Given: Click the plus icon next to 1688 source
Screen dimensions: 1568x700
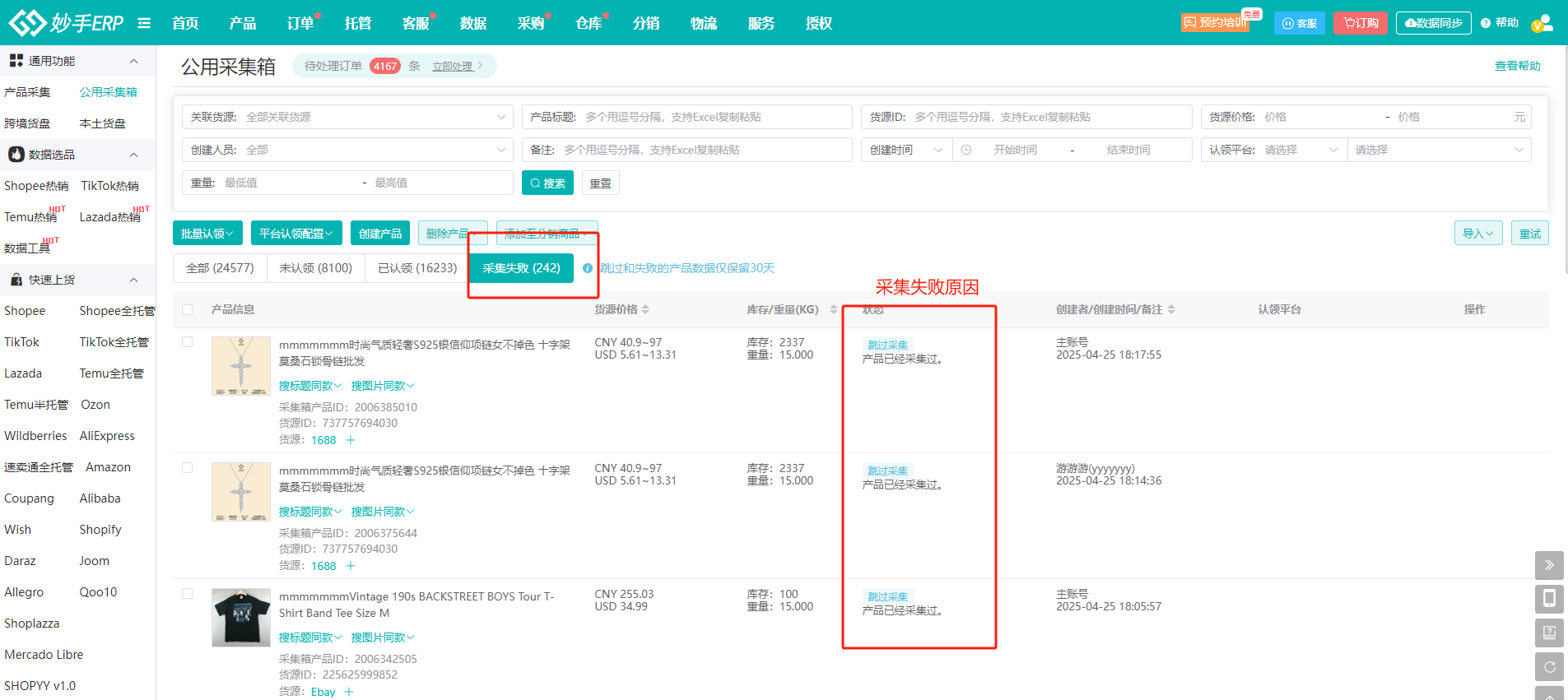Looking at the screenshot, I should [351, 440].
